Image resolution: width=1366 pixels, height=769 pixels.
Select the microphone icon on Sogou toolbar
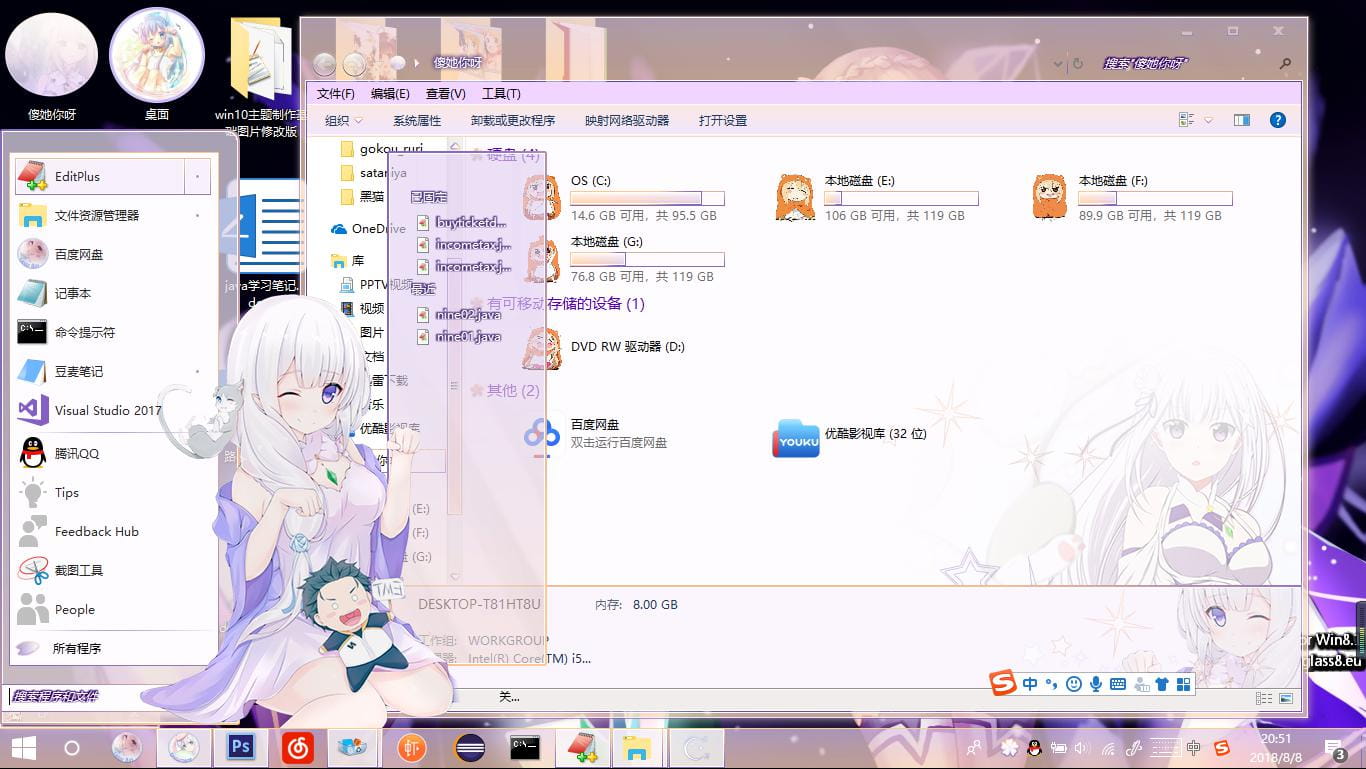[x=1095, y=684]
